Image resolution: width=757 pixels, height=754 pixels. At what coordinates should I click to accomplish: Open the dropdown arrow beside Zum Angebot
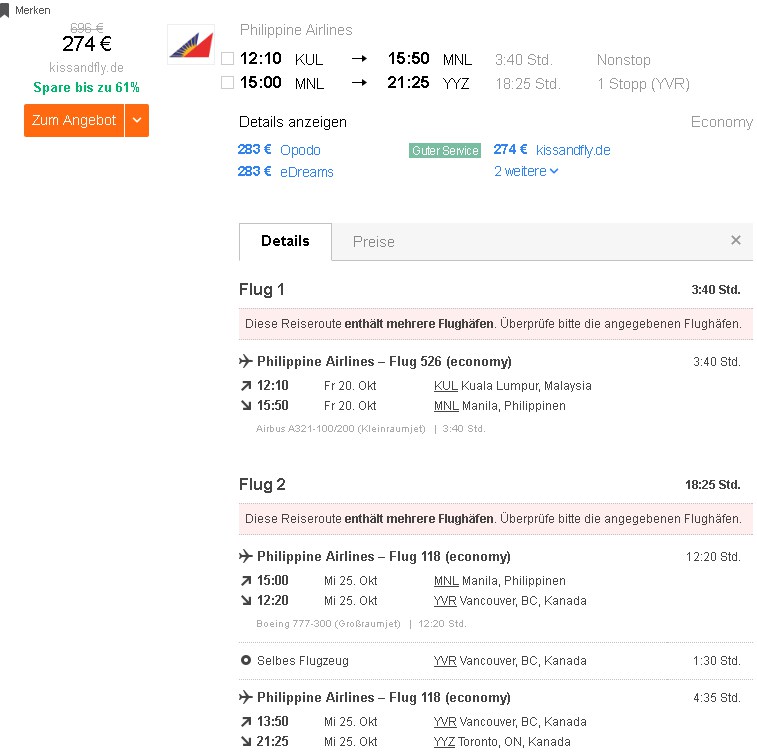pos(137,120)
